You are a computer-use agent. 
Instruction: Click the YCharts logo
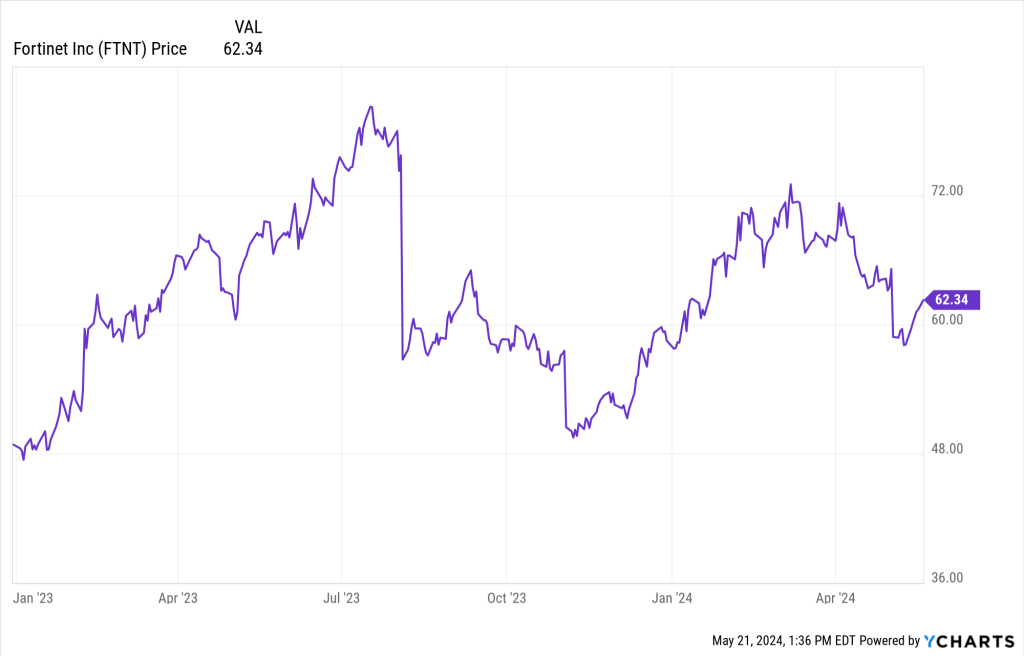[x=969, y=640]
